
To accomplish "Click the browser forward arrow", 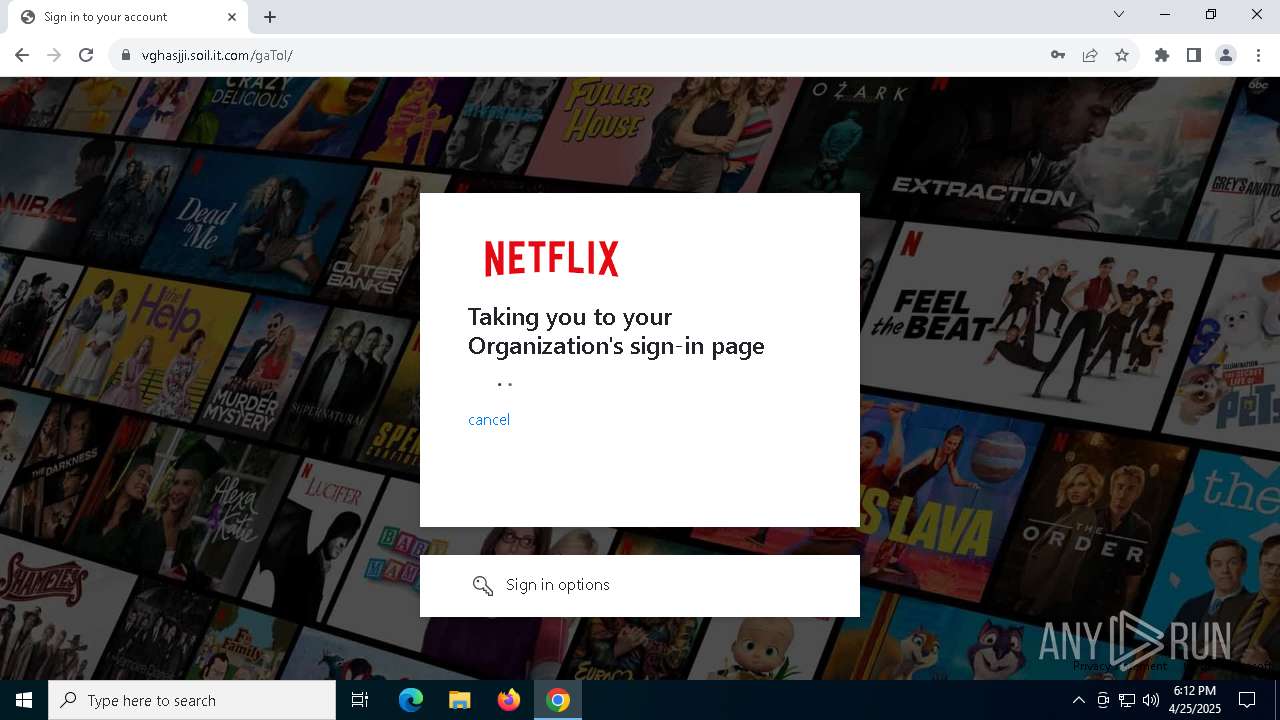I will click(54, 55).
